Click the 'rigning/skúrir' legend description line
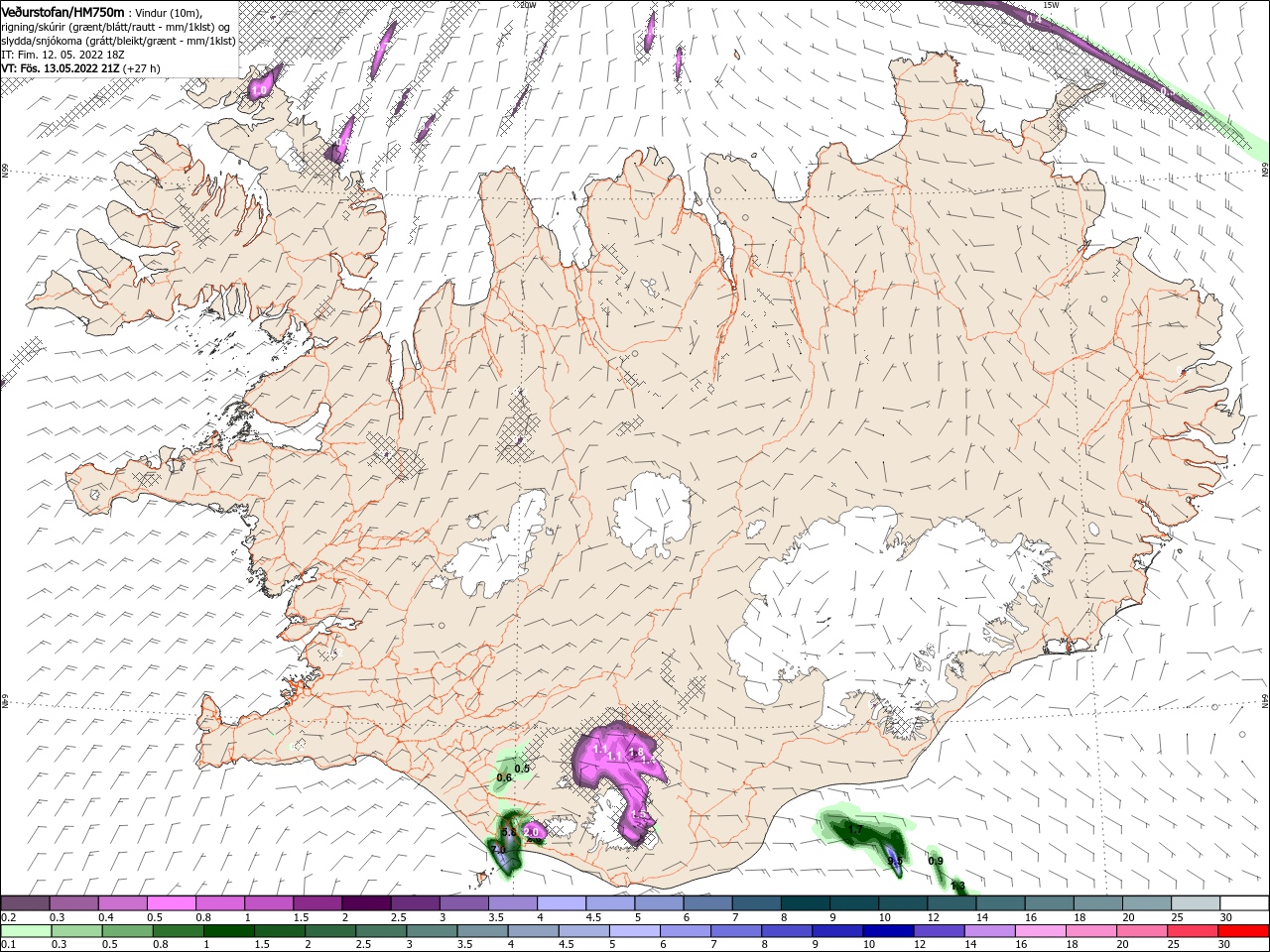 (116, 27)
